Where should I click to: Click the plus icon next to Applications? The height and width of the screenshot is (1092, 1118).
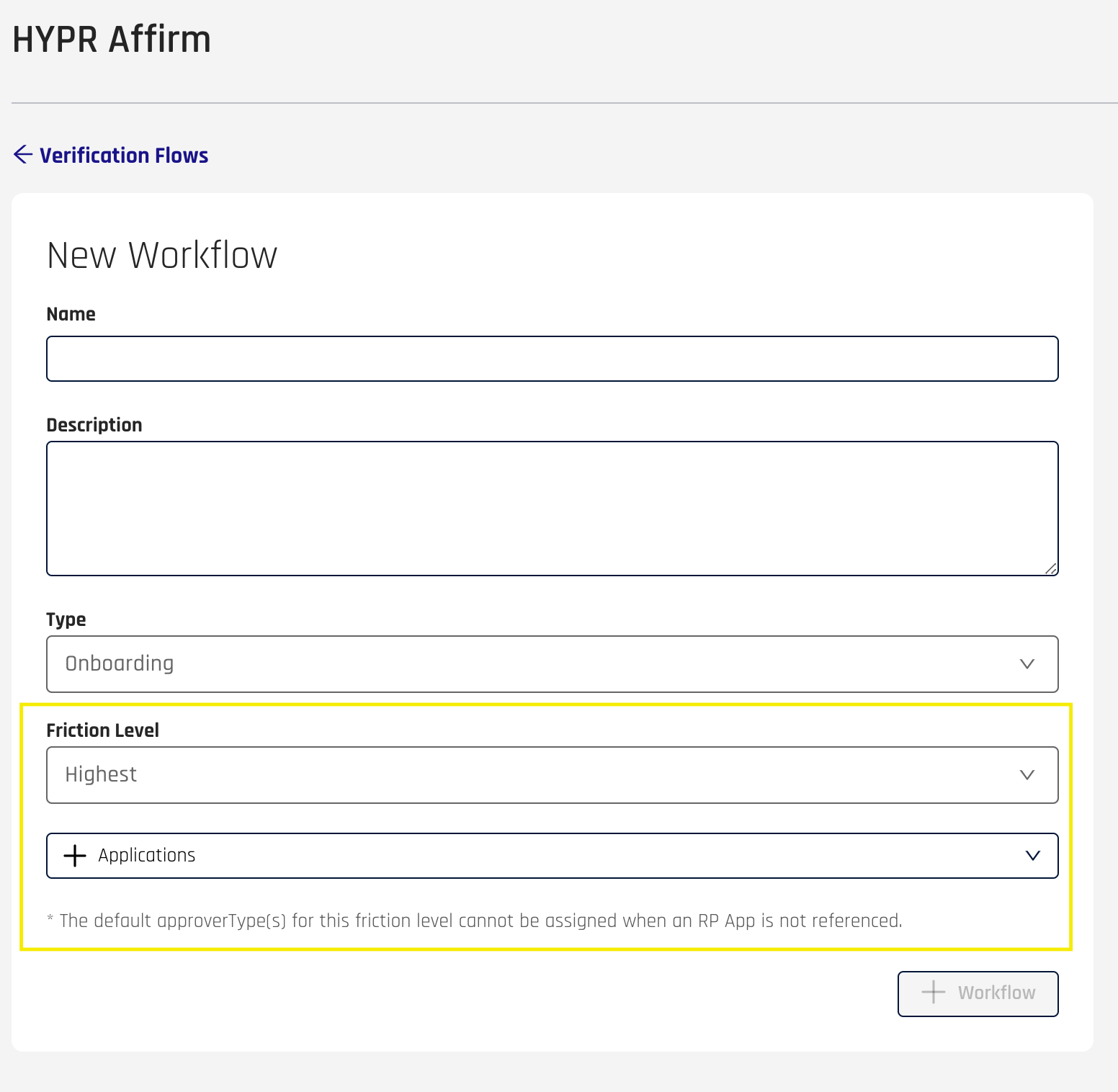(75, 856)
